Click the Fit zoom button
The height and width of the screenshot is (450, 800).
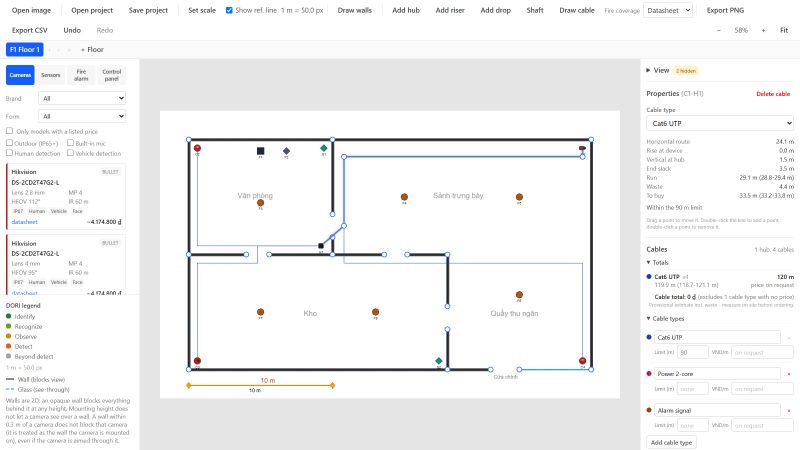pos(784,30)
